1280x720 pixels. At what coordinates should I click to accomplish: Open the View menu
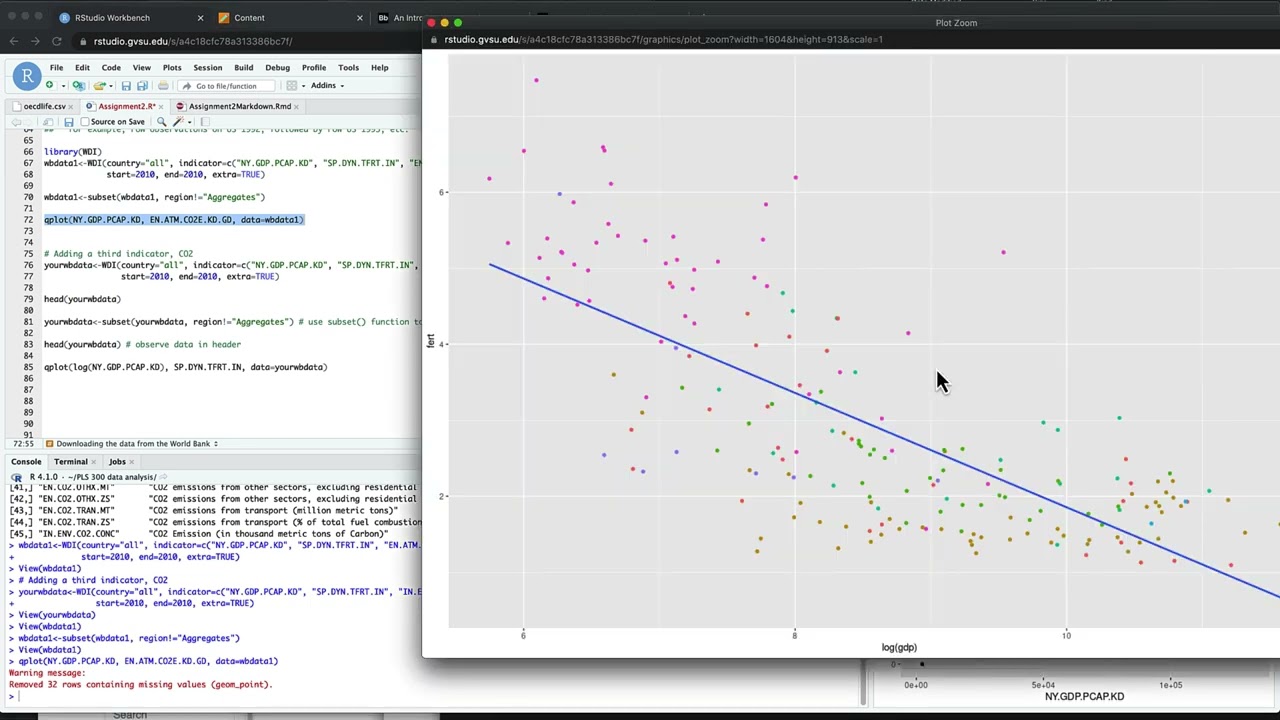142,68
